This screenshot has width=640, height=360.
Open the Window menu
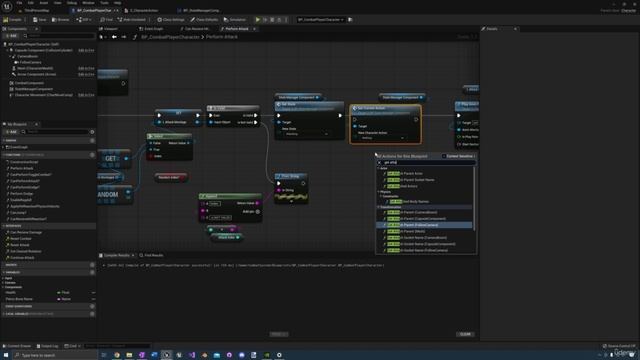88,3
